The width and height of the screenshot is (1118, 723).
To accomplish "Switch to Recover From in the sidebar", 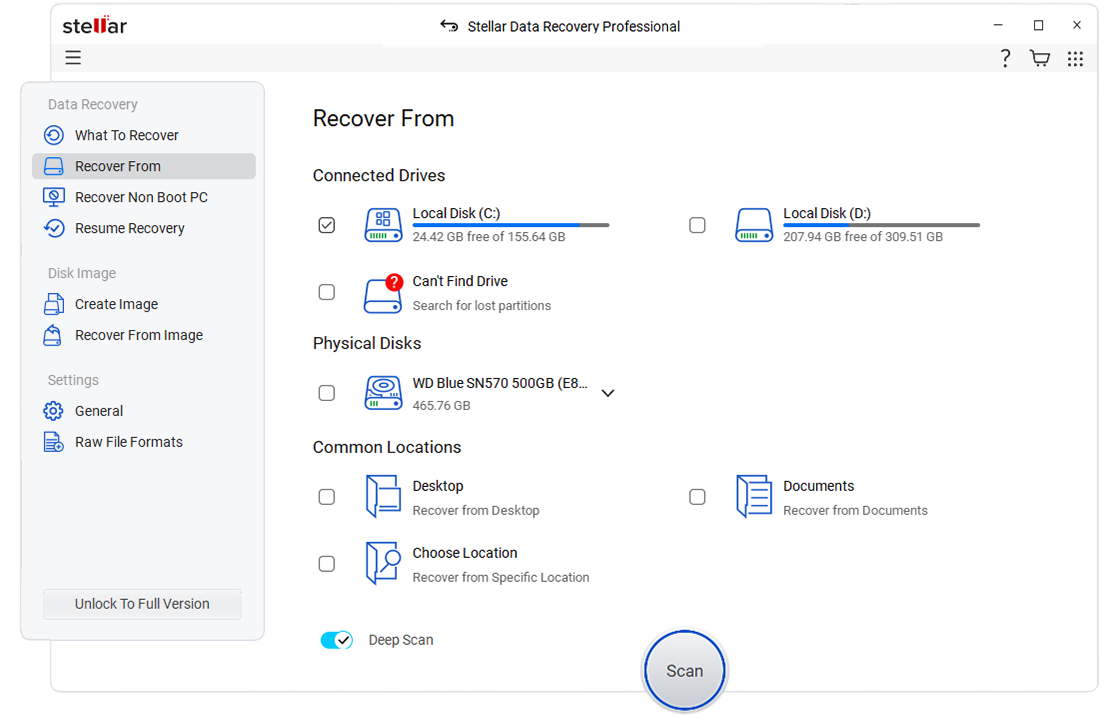I will [x=118, y=166].
